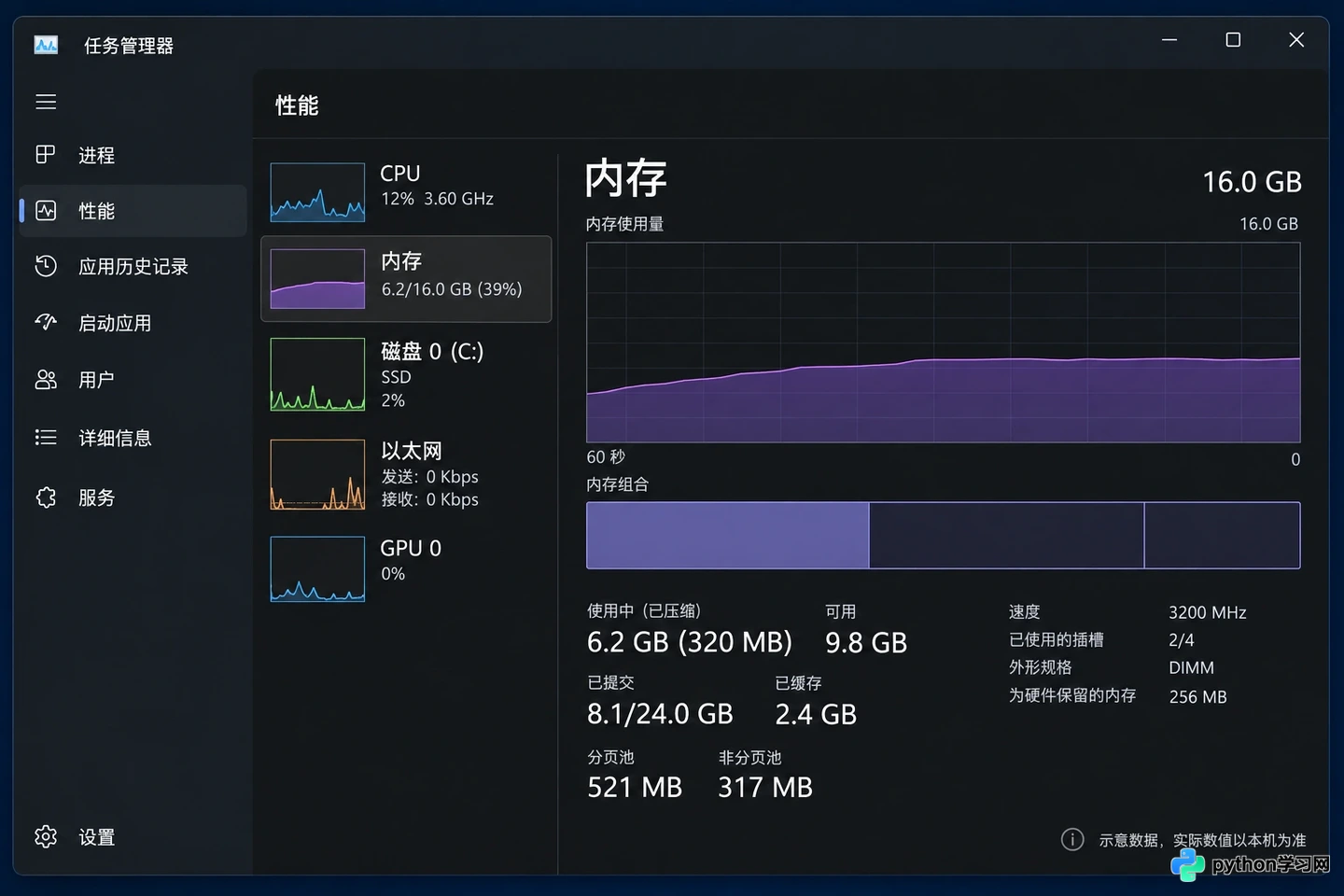Viewport: 1344px width, 896px height.
Task: Select the CPU performance graph thumbnail
Action: 317,192
